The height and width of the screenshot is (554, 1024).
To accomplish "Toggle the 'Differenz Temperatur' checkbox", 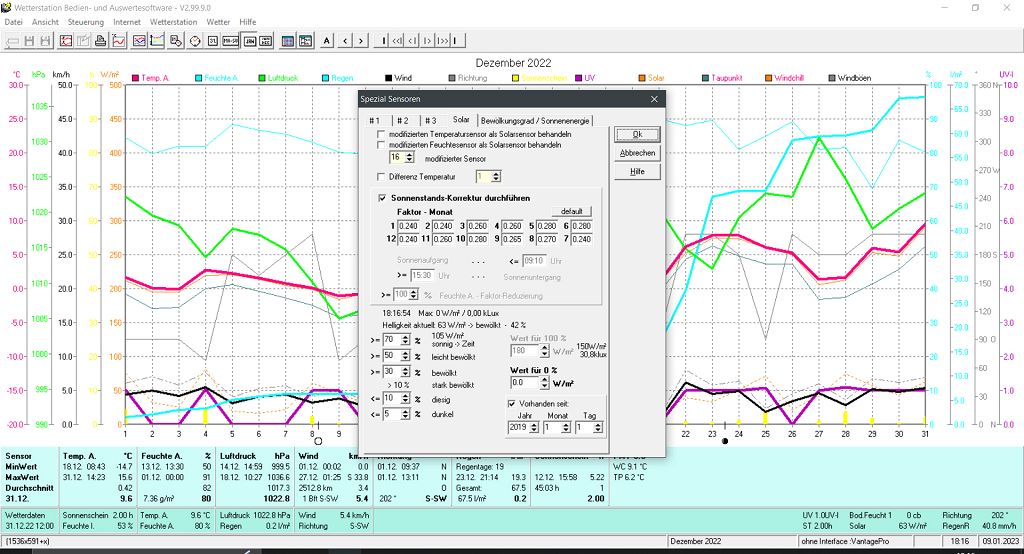I will point(380,176).
